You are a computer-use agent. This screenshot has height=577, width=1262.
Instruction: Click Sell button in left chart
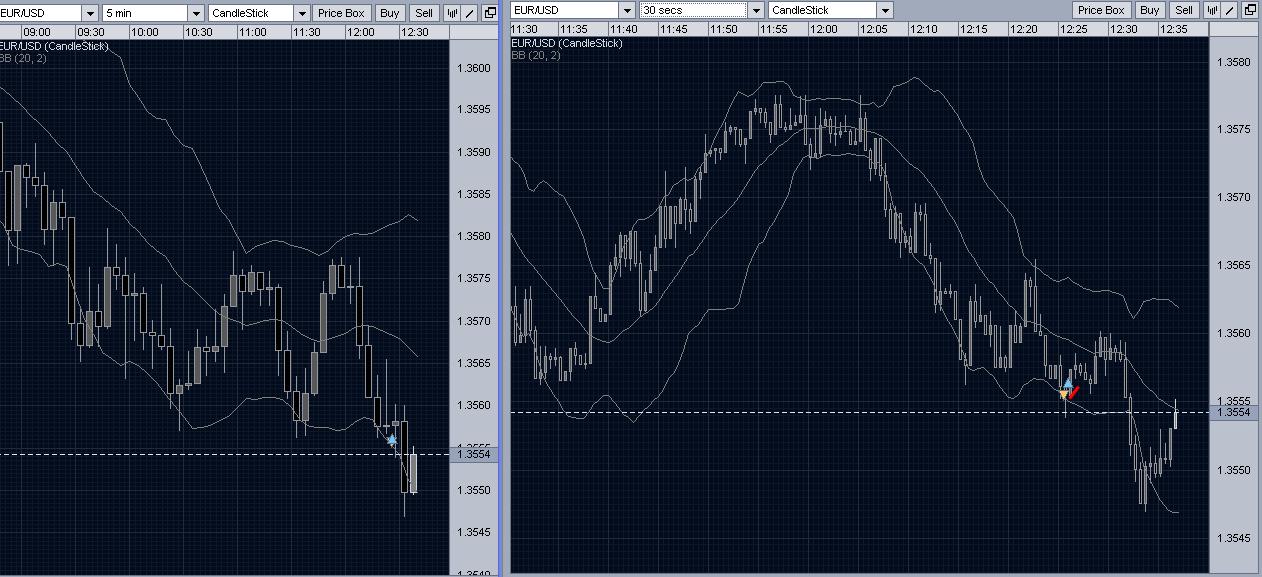424,13
